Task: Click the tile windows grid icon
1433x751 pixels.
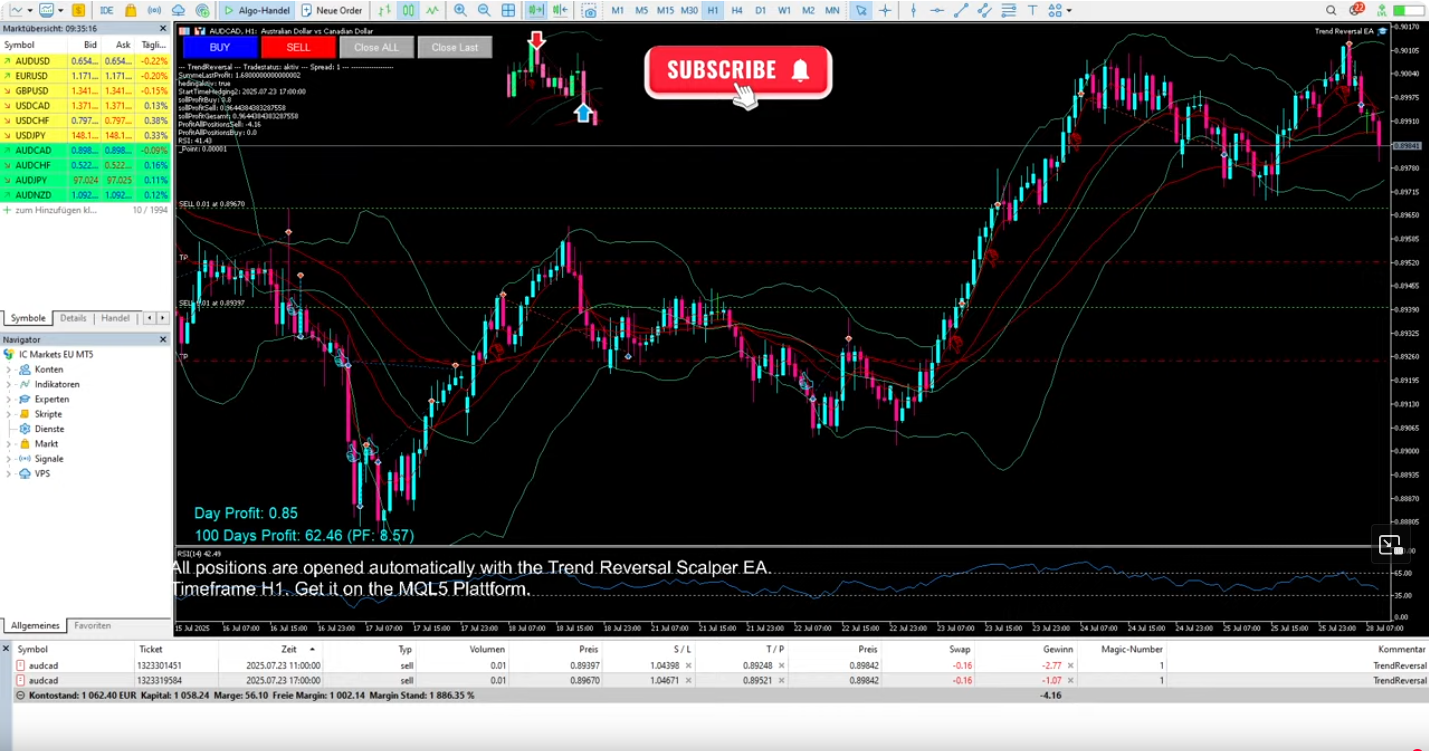Action: pos(508,10)
